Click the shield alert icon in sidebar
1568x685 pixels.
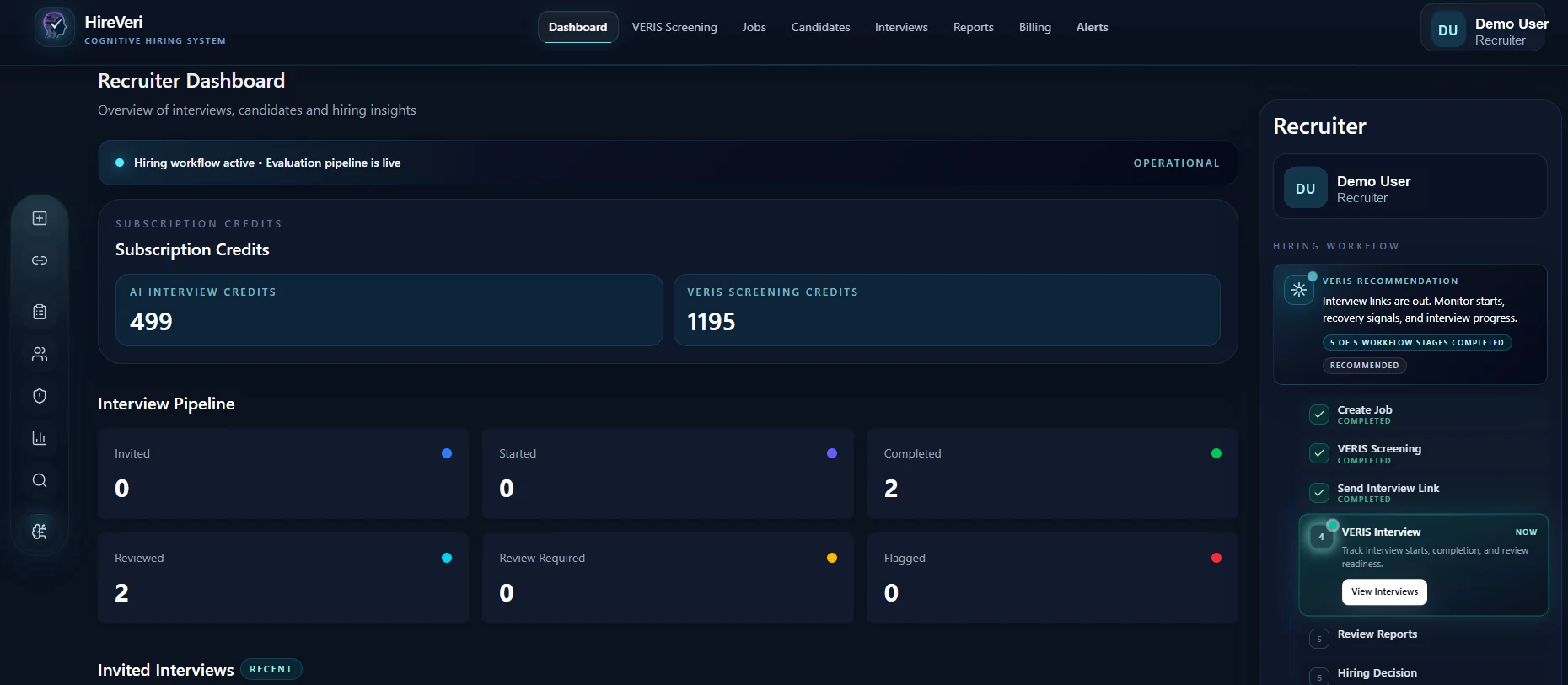pyautogui.click(x=40, y=396)
